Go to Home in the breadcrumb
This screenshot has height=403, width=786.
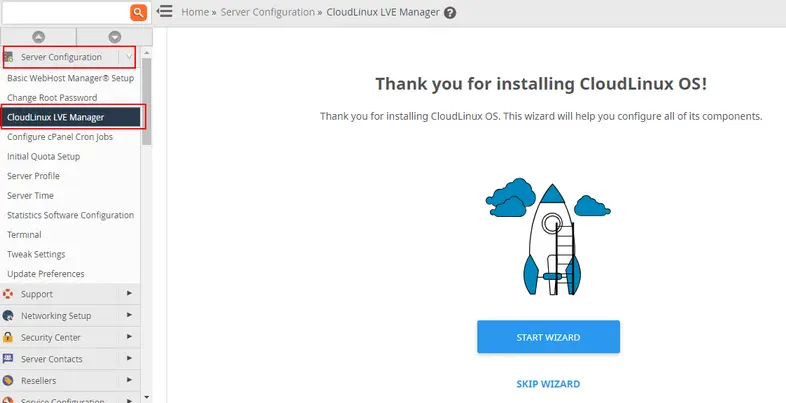click(195, 13)
